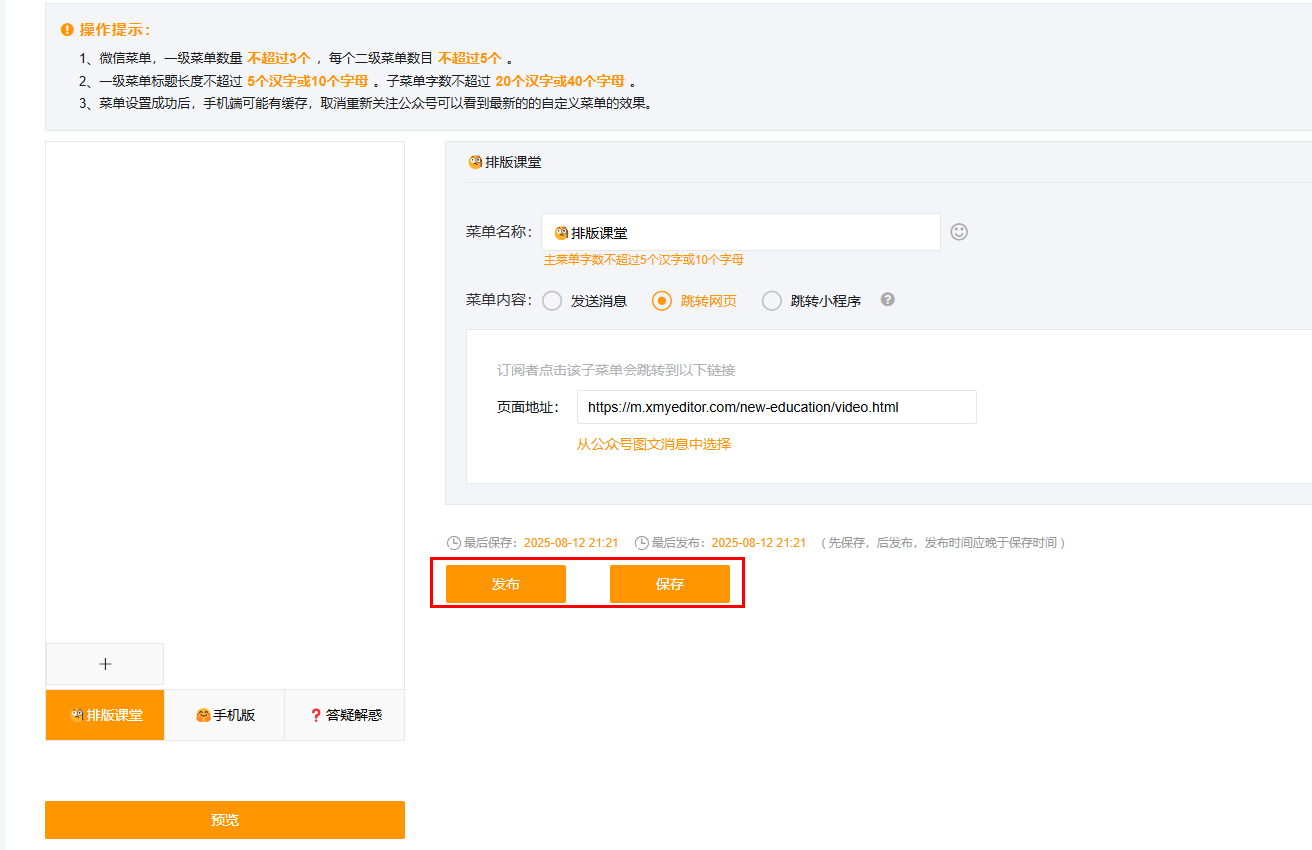1312x850 pixels.
Task: Click orange warning icon next to 操作提示
Action: [67, 30]
